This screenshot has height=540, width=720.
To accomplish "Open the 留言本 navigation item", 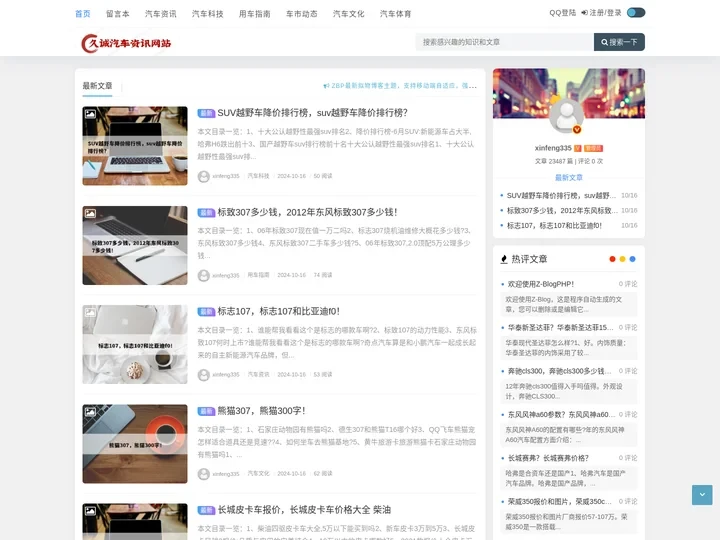I will pyautogui.click(x=118, y=14).
